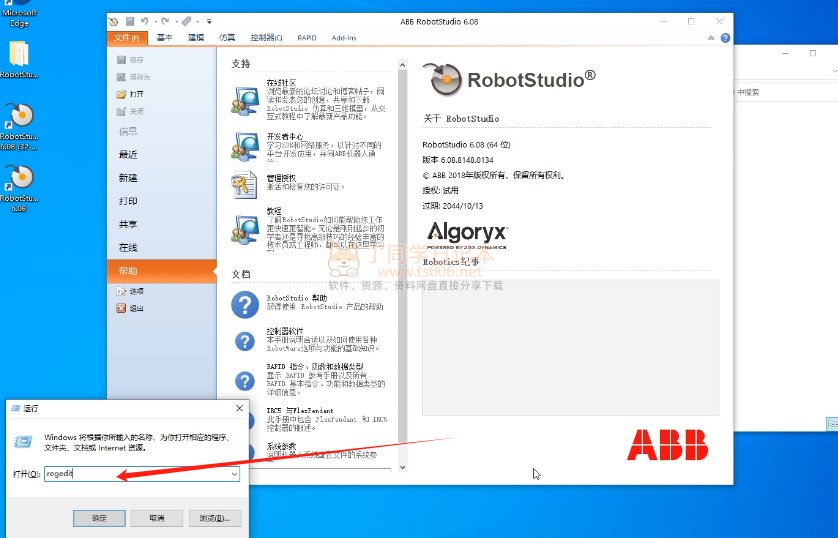
Task: Open the 管理授权 license management icon
Action: coord(244,185)
